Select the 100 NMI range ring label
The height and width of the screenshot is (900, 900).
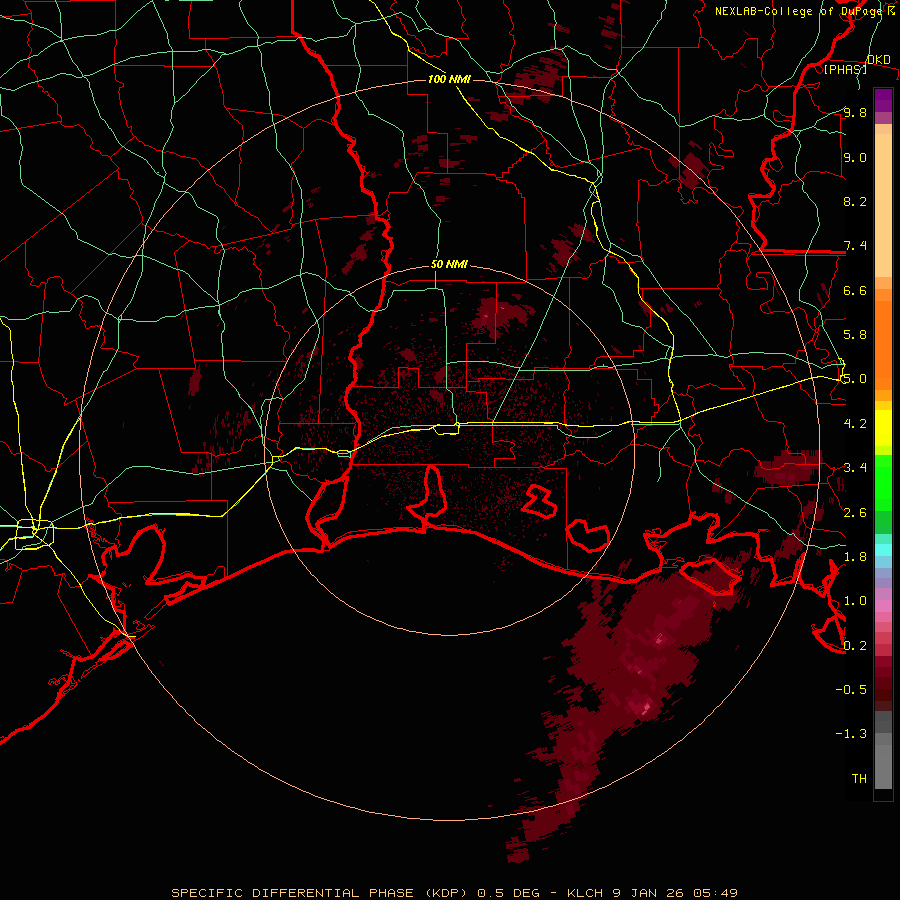(449, 79)
